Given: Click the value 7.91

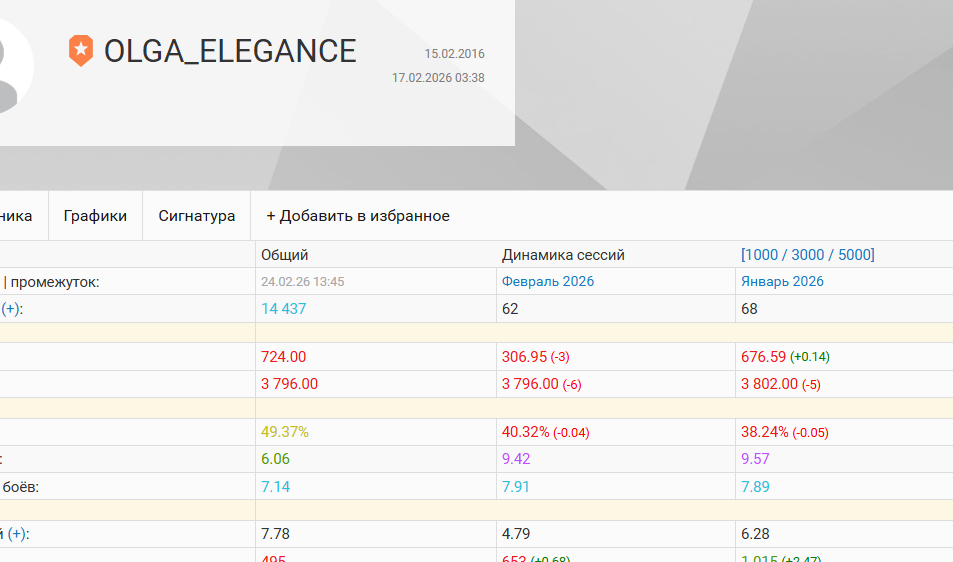Looking at the screenshot, I should click(516, 487).
